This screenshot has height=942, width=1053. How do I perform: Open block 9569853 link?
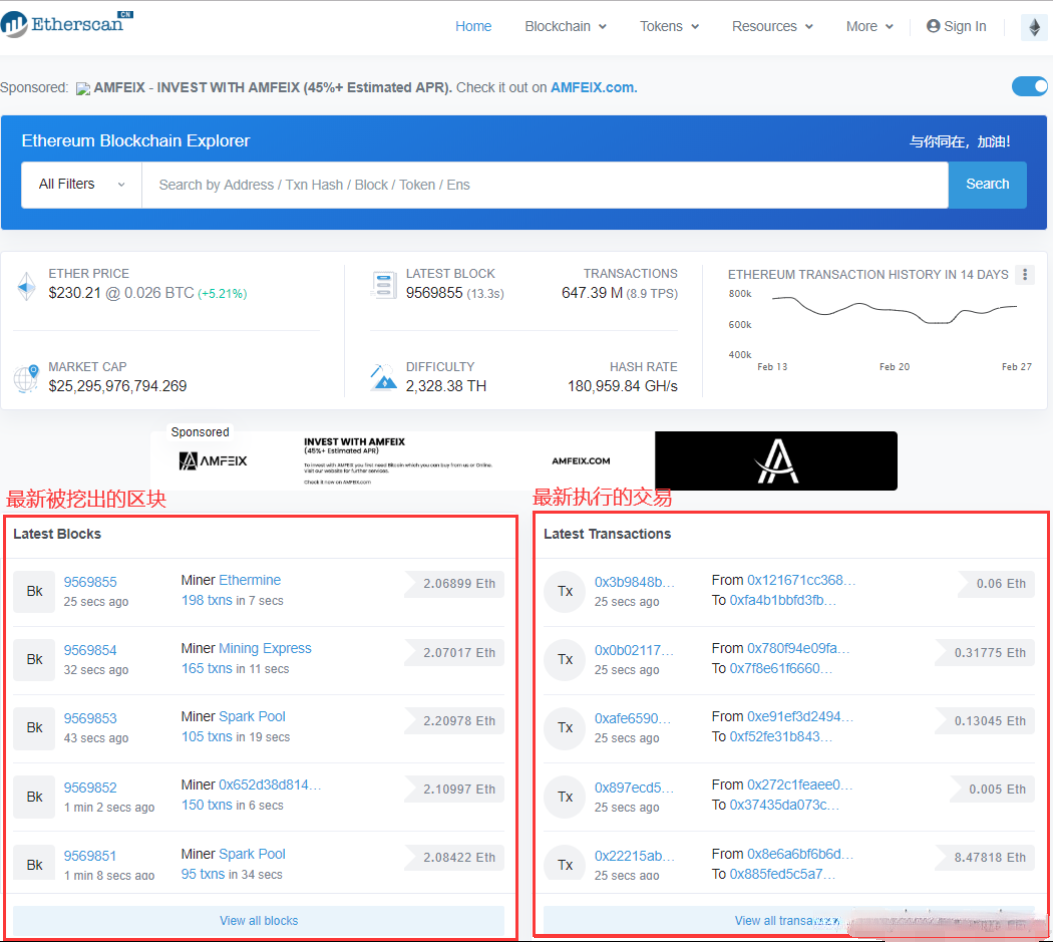[90, 718]
